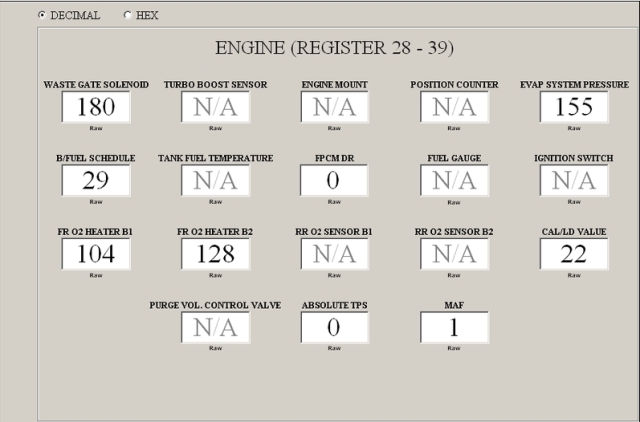
Task: Click the CAL/LD Value field
Action: (x=573, y=254)
